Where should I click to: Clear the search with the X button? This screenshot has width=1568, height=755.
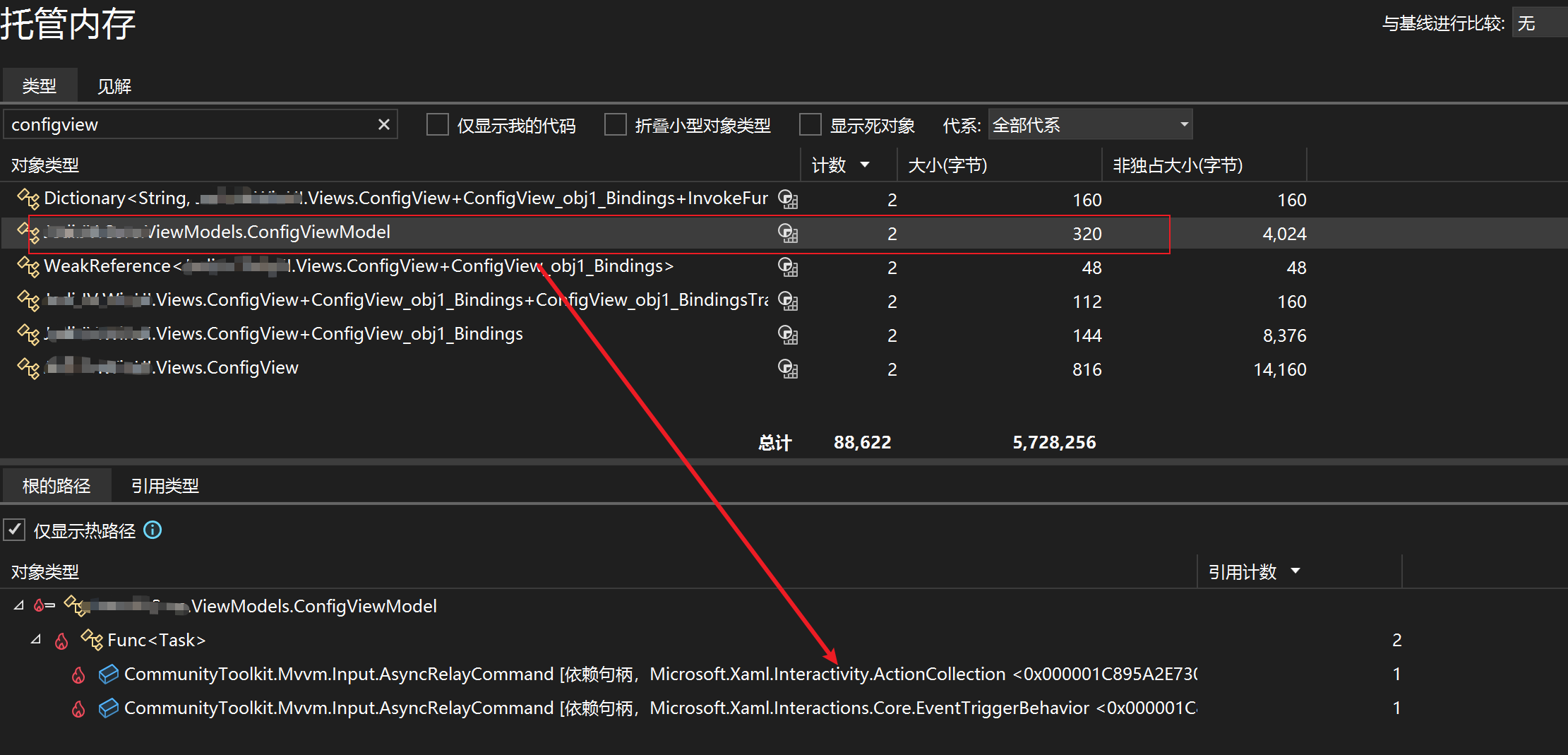[383, 124]
